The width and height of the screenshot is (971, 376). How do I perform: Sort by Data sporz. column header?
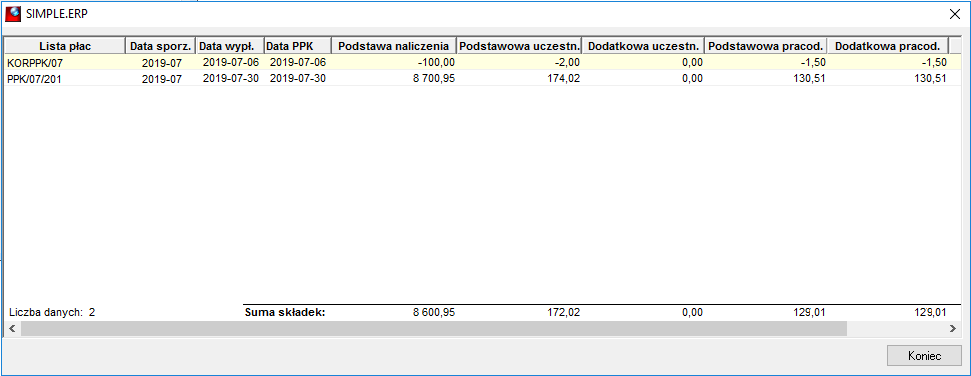click(x=161, y=46)
